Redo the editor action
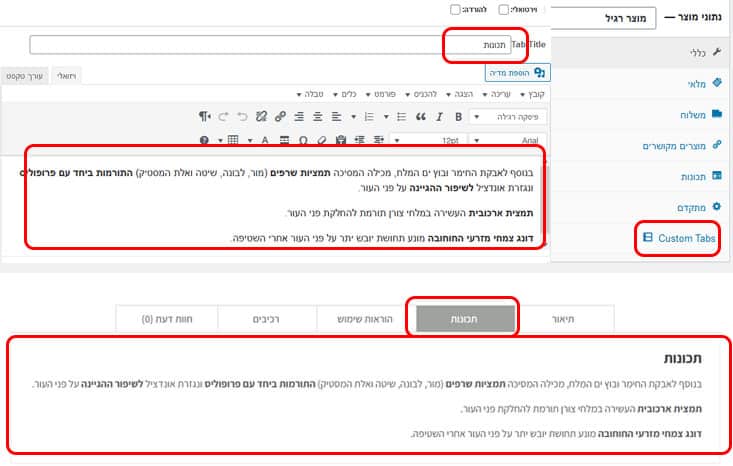 pos(223,117)
